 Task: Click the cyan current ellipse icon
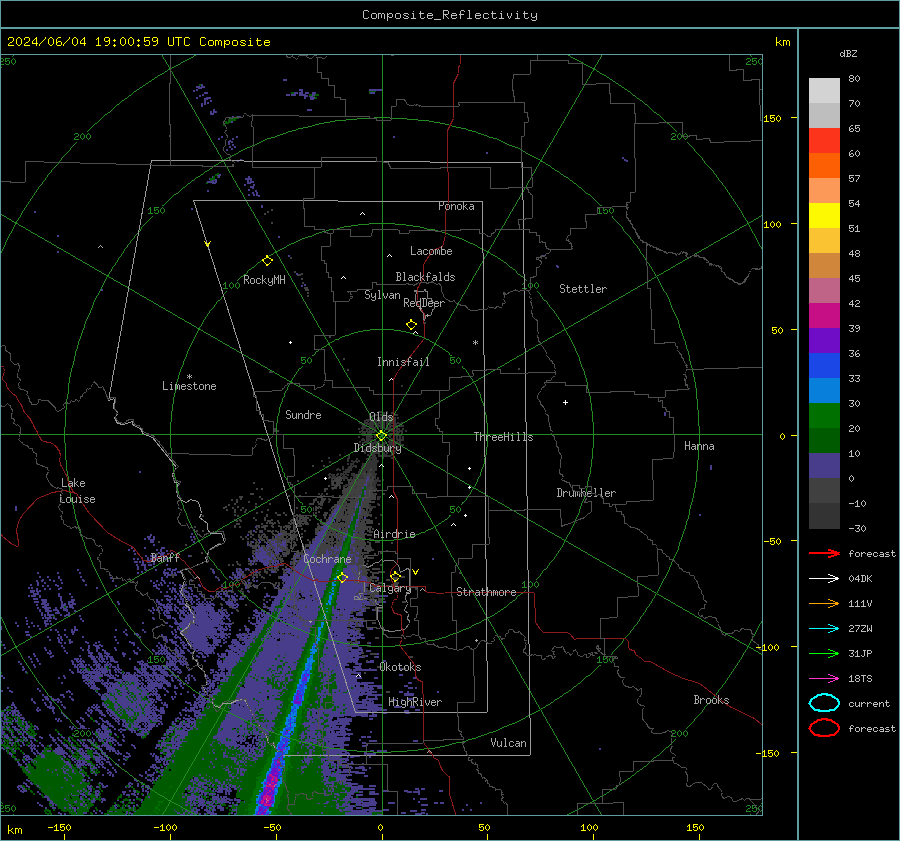tap(824, 703)
